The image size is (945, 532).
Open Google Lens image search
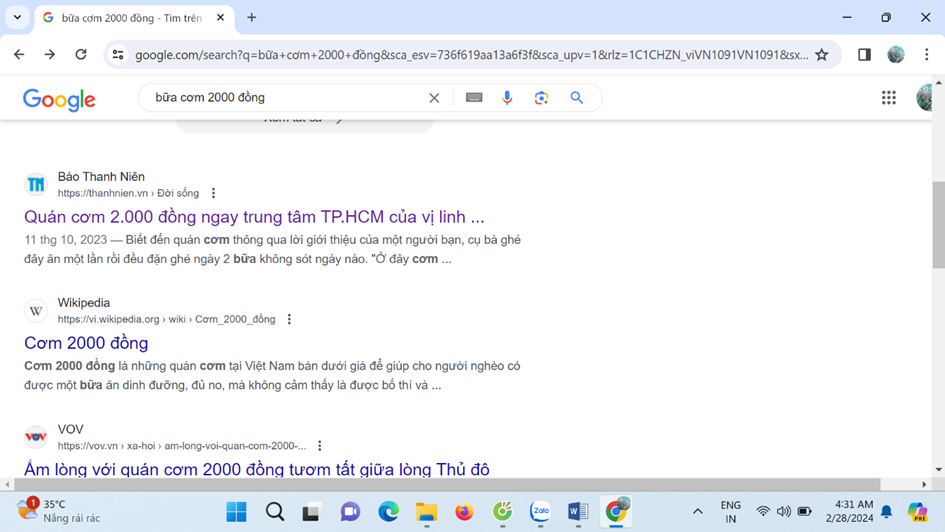[x=541, y=98]
